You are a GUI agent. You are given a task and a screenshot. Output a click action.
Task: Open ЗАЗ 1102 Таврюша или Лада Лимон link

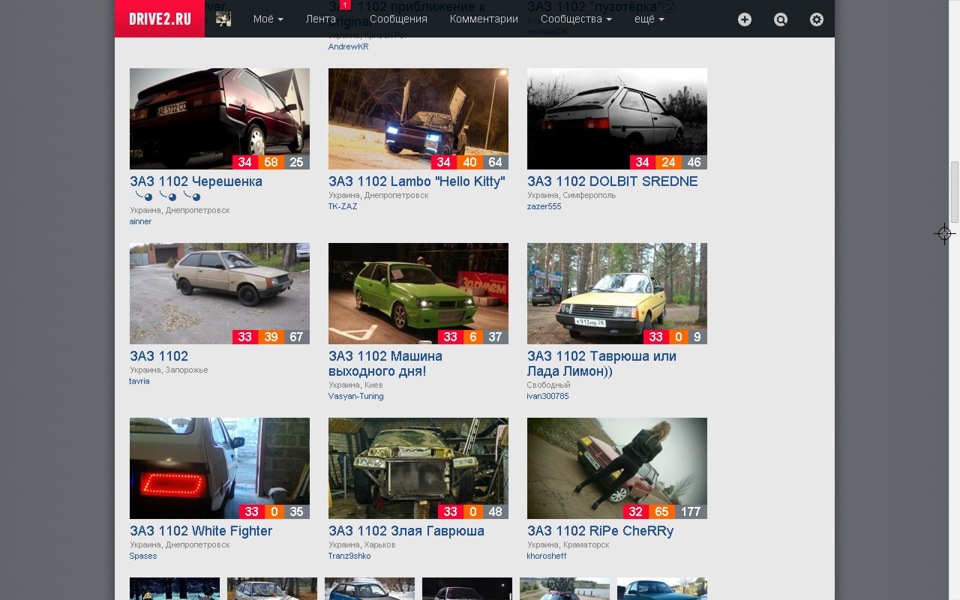[x=601, y=363]
